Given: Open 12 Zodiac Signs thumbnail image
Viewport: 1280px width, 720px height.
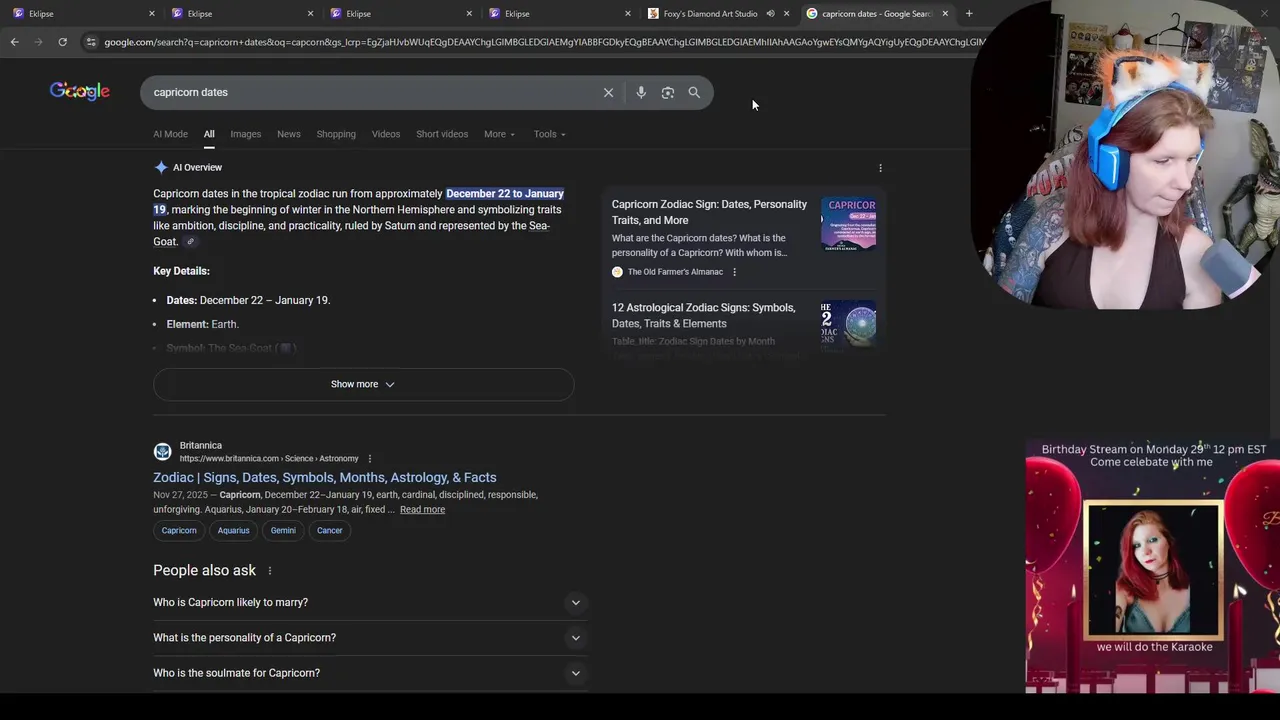Looking at the screenshot, I should click(x=848, y=324).
